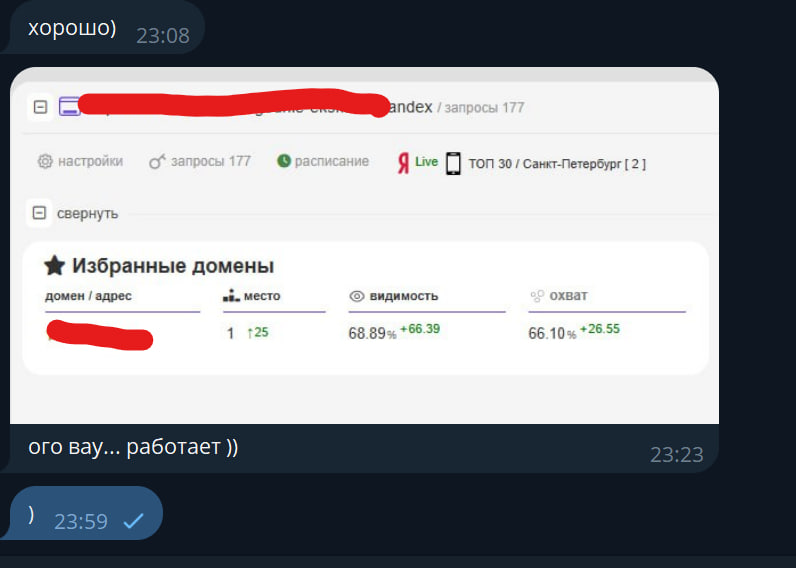Open the запросы 177 link in toolbar
Screen dimensions: 796x568
click(211, 161)
